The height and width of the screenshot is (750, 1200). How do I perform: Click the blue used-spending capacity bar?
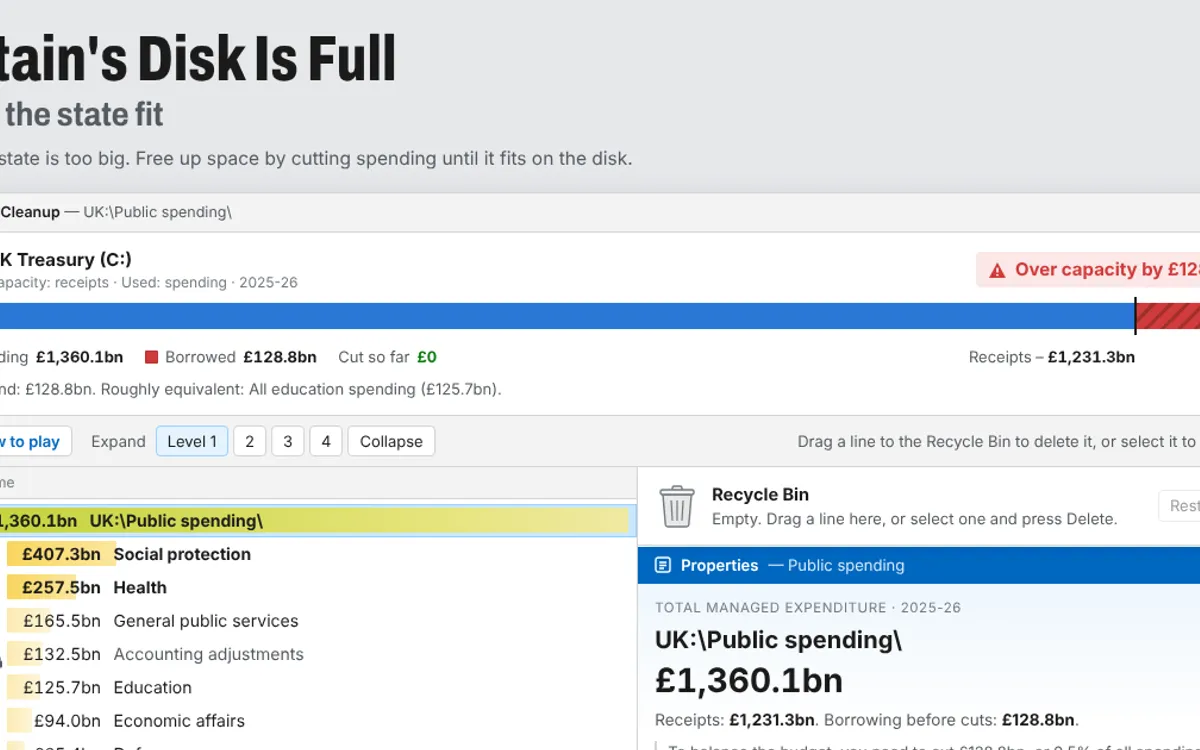567,316
